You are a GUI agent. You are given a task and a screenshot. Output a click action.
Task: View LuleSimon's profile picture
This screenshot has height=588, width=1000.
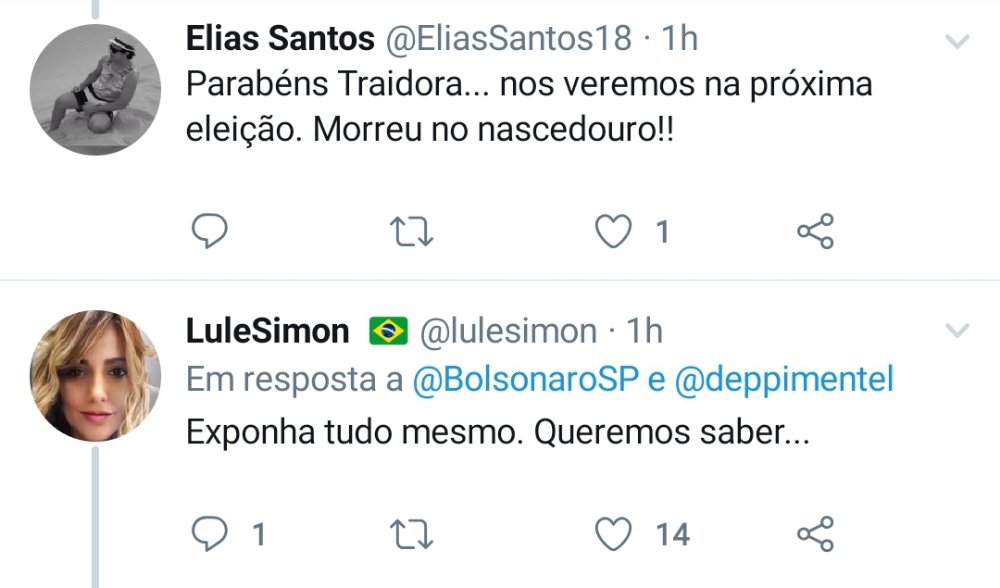(95, 376)
